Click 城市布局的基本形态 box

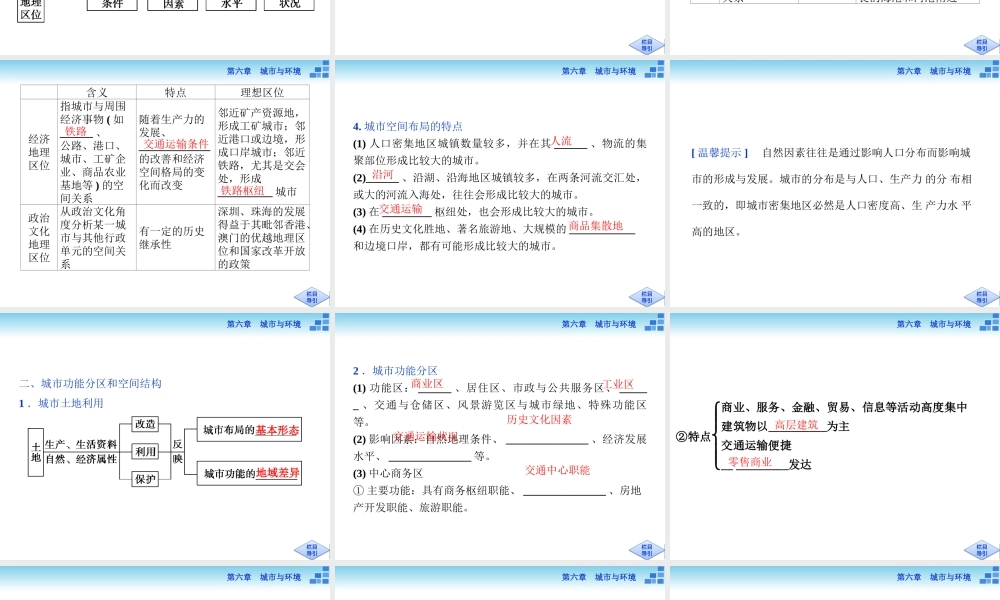tap(249, 430)
